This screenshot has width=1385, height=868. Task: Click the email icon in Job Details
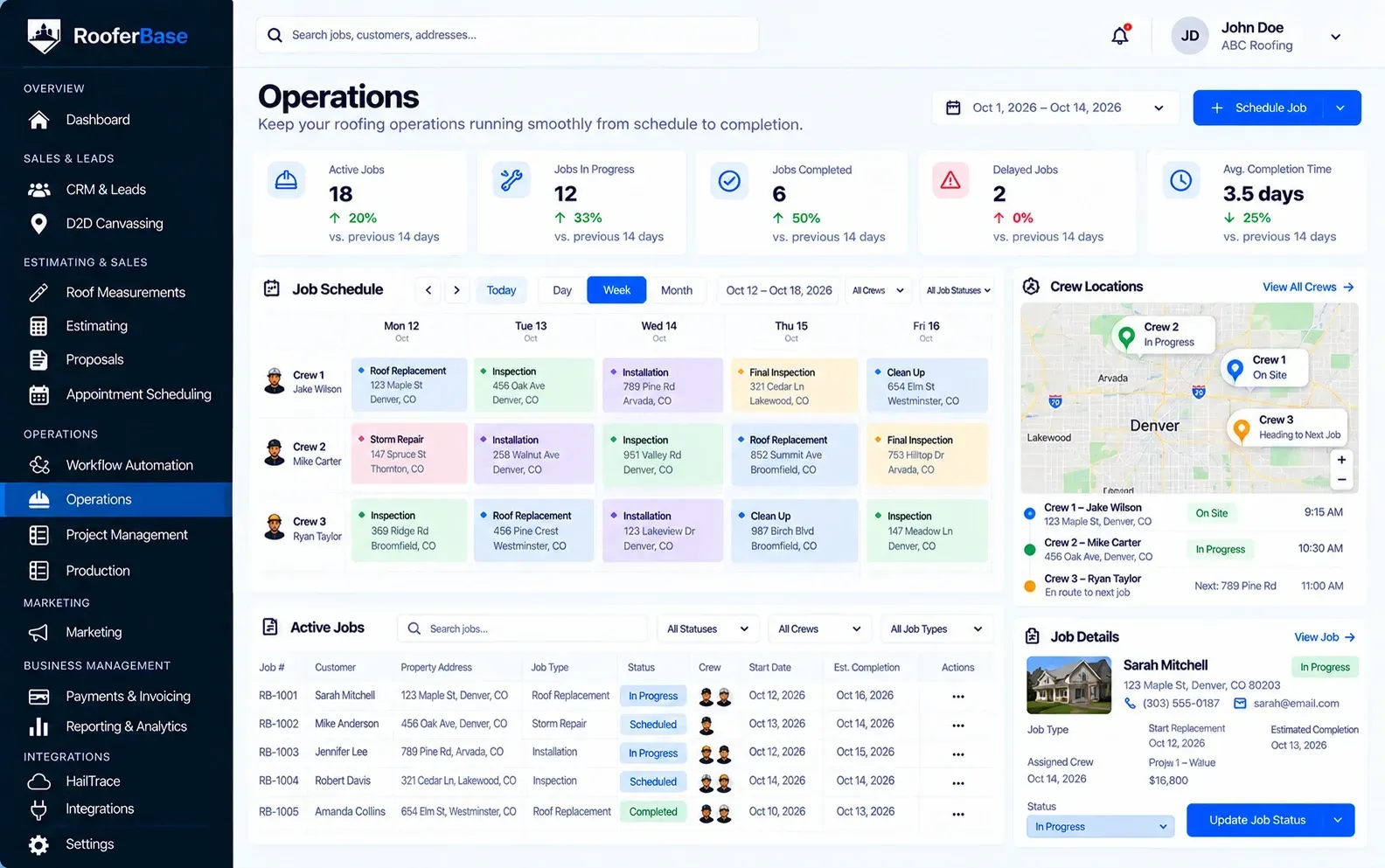tap(1240, 704)
